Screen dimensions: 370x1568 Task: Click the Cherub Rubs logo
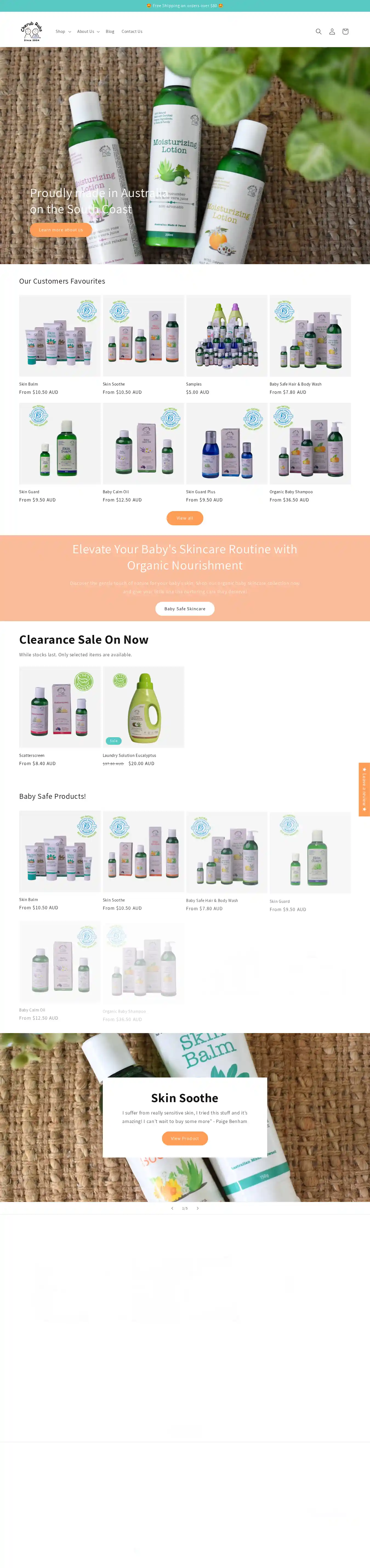pos(32,31)
